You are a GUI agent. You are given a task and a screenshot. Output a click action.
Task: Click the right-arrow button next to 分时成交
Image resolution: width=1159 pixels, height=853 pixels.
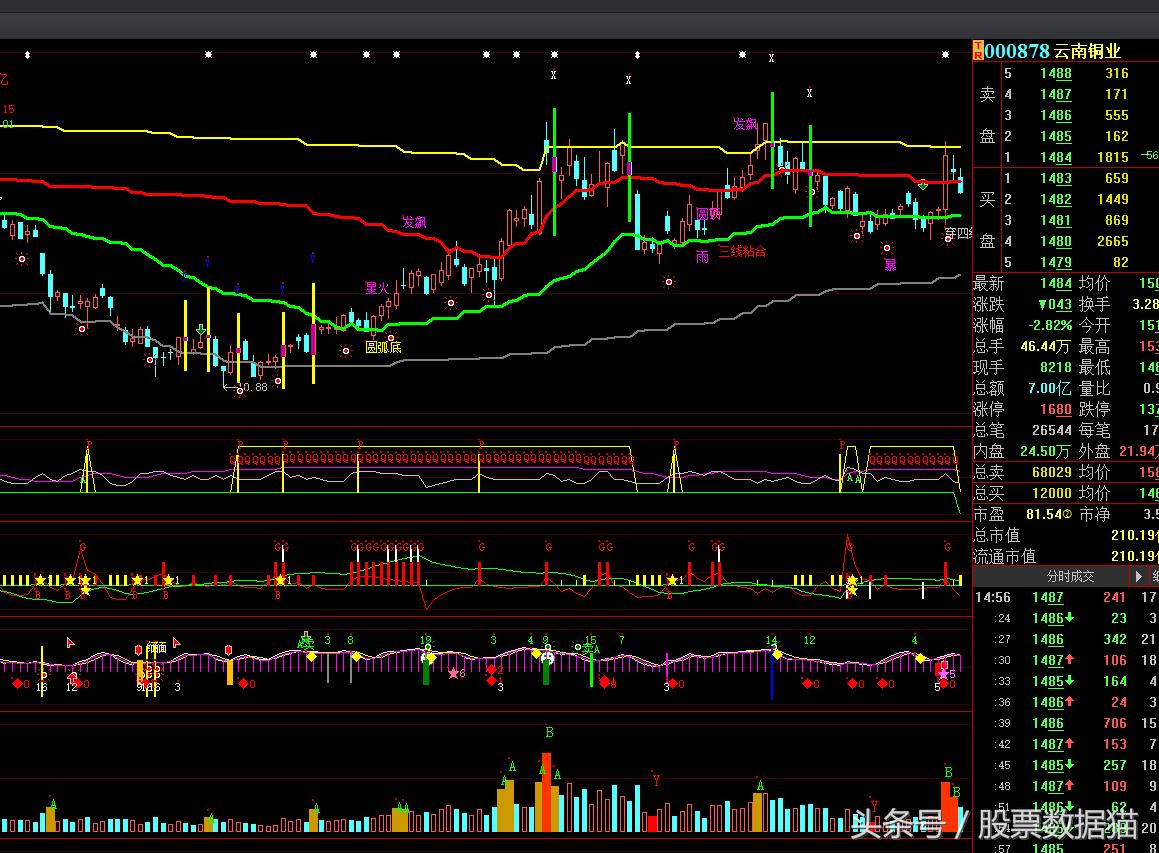[1138, 577]
